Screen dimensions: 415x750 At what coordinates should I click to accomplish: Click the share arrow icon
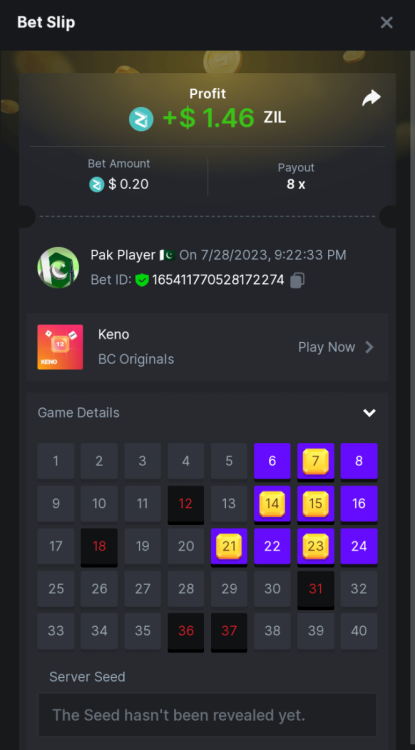[371, 98]
